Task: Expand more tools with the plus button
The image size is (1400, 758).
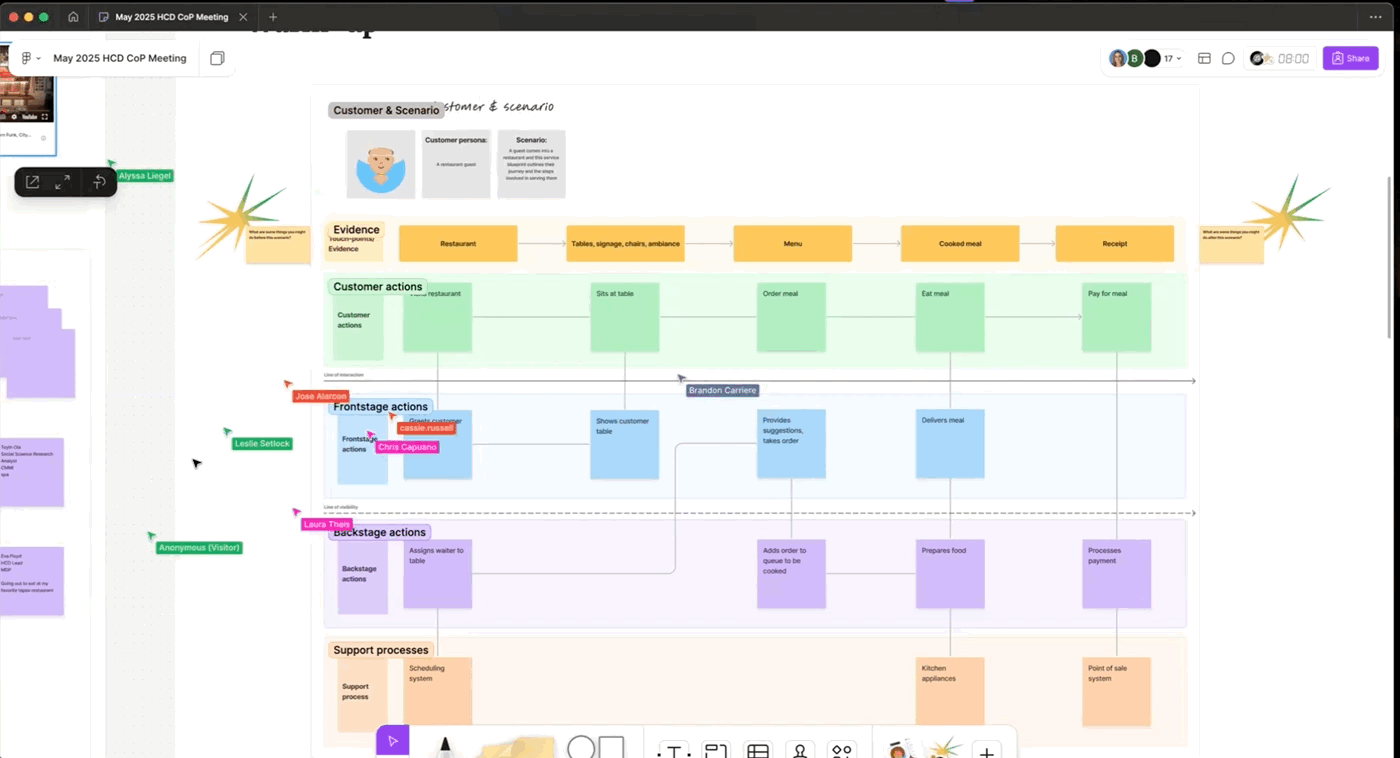Action: pyautogui.click(x=986, y=749)
